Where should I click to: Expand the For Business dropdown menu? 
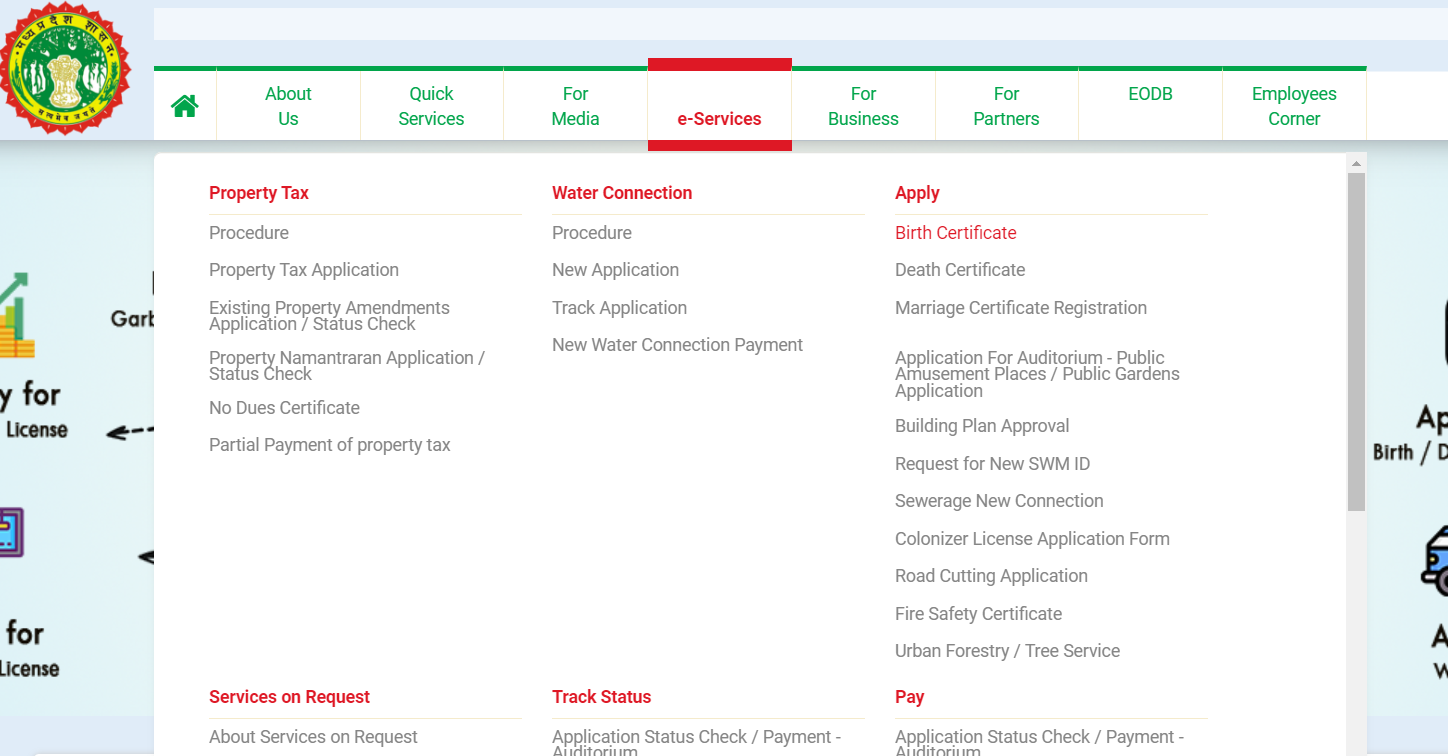(863, 106)
